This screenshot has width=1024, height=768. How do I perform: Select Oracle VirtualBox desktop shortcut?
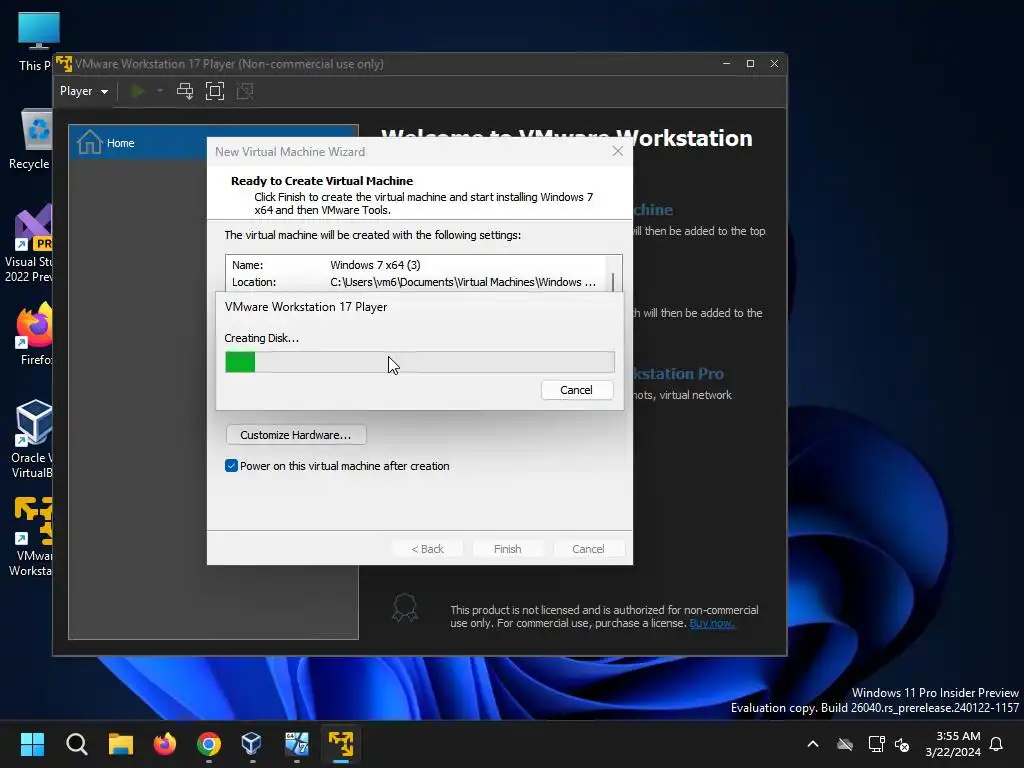point(33,439)
